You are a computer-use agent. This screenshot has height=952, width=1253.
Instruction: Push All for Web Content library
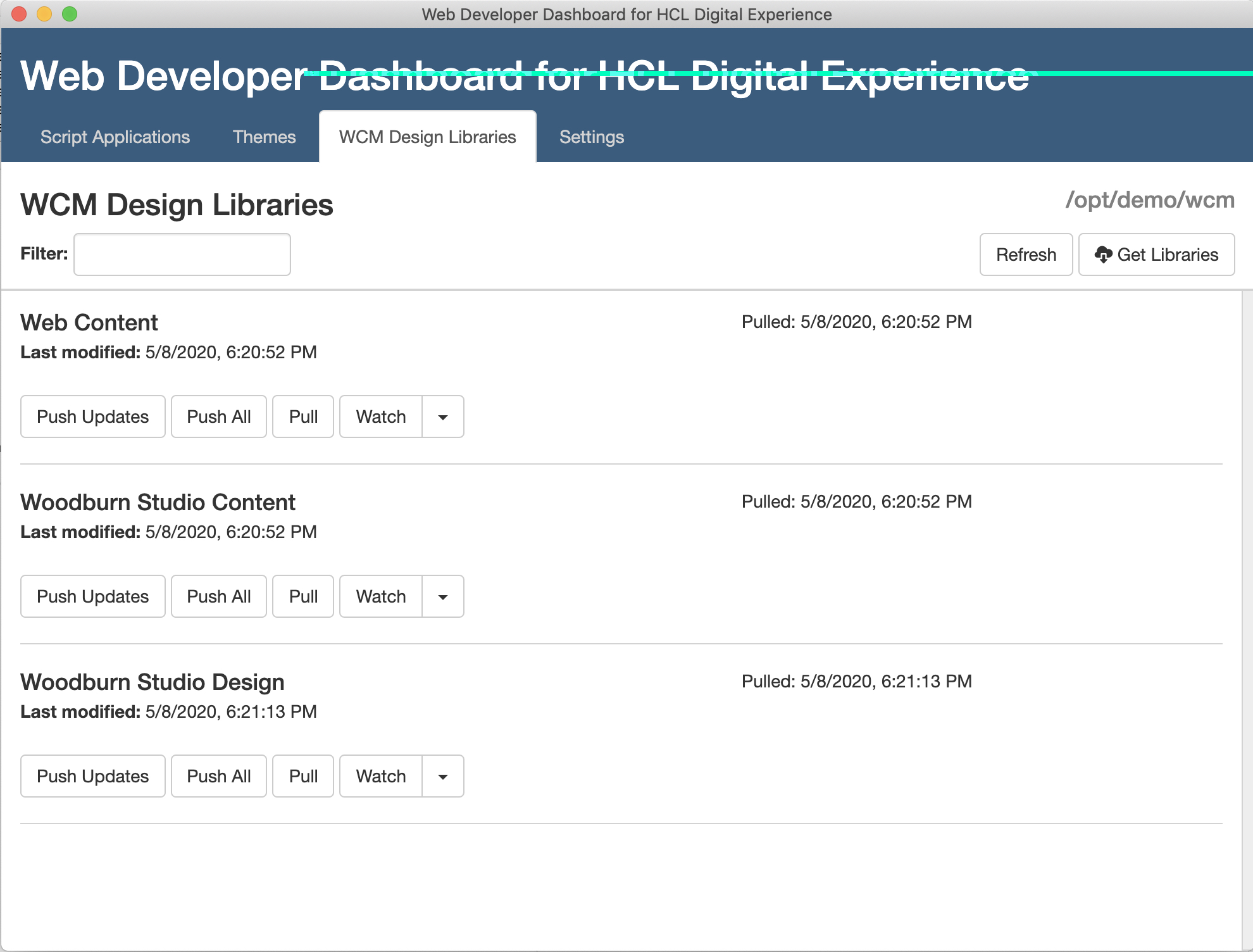click(219, 417)
